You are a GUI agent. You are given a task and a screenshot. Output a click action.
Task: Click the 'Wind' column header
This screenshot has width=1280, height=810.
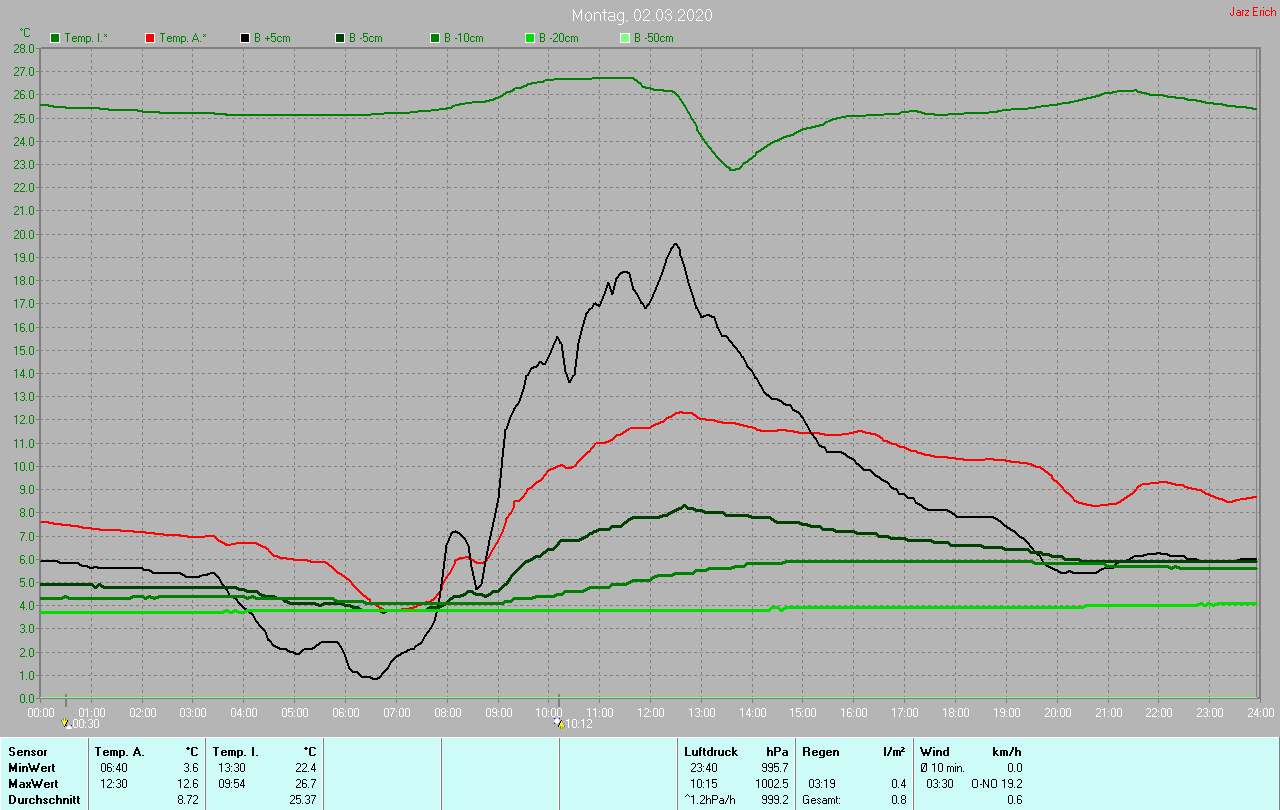tap(934, 751)
